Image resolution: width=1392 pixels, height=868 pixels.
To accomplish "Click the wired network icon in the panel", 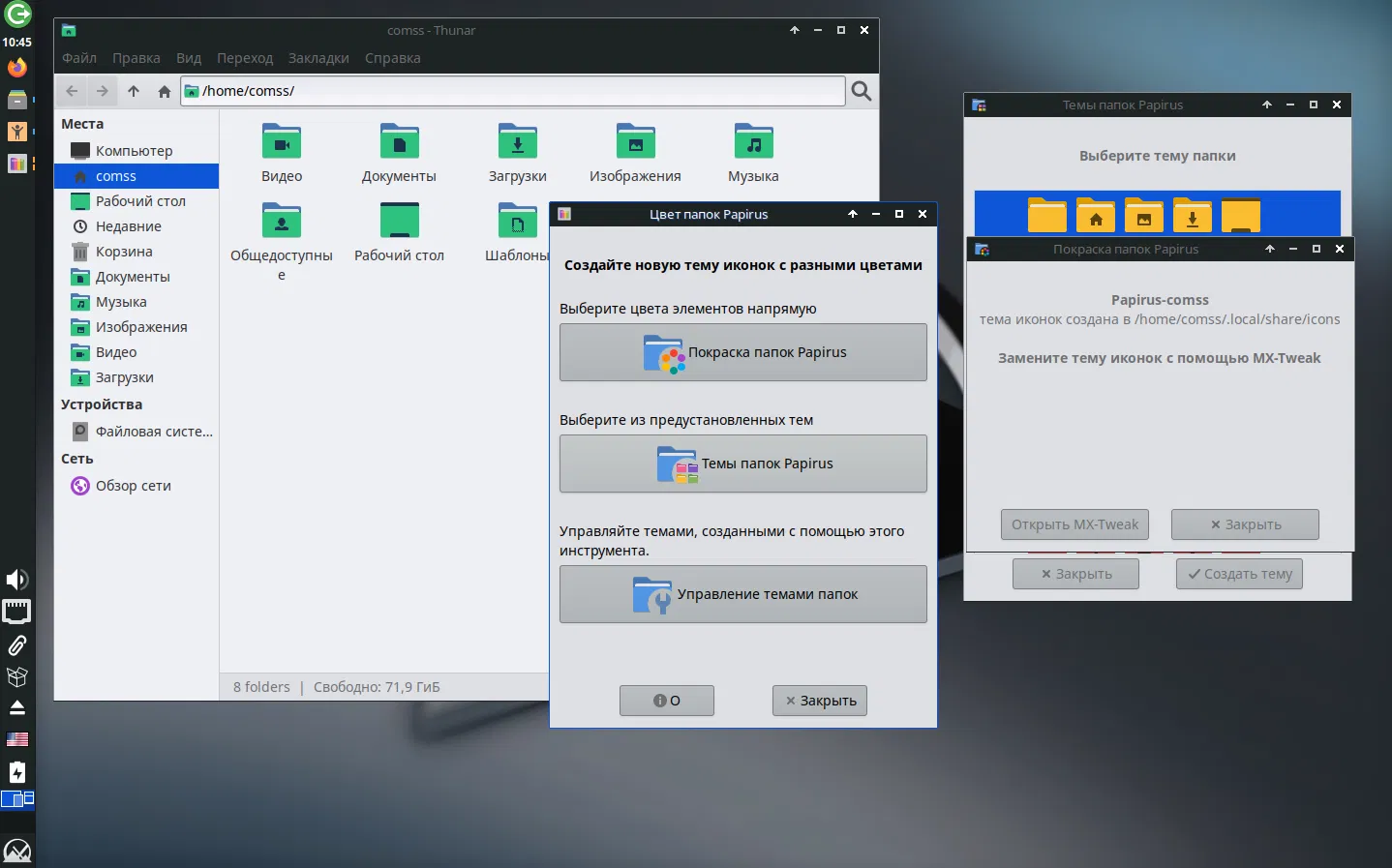I will tap(17, 612).
